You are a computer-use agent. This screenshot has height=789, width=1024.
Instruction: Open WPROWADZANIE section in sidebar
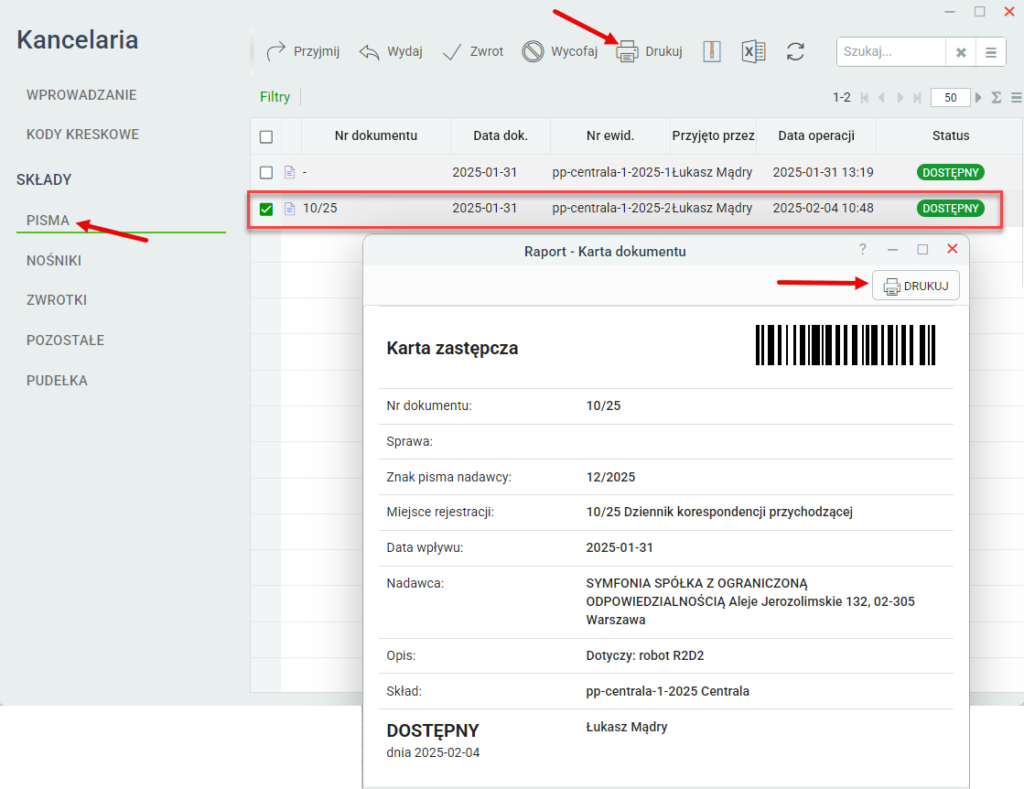(x=82, y=95)
